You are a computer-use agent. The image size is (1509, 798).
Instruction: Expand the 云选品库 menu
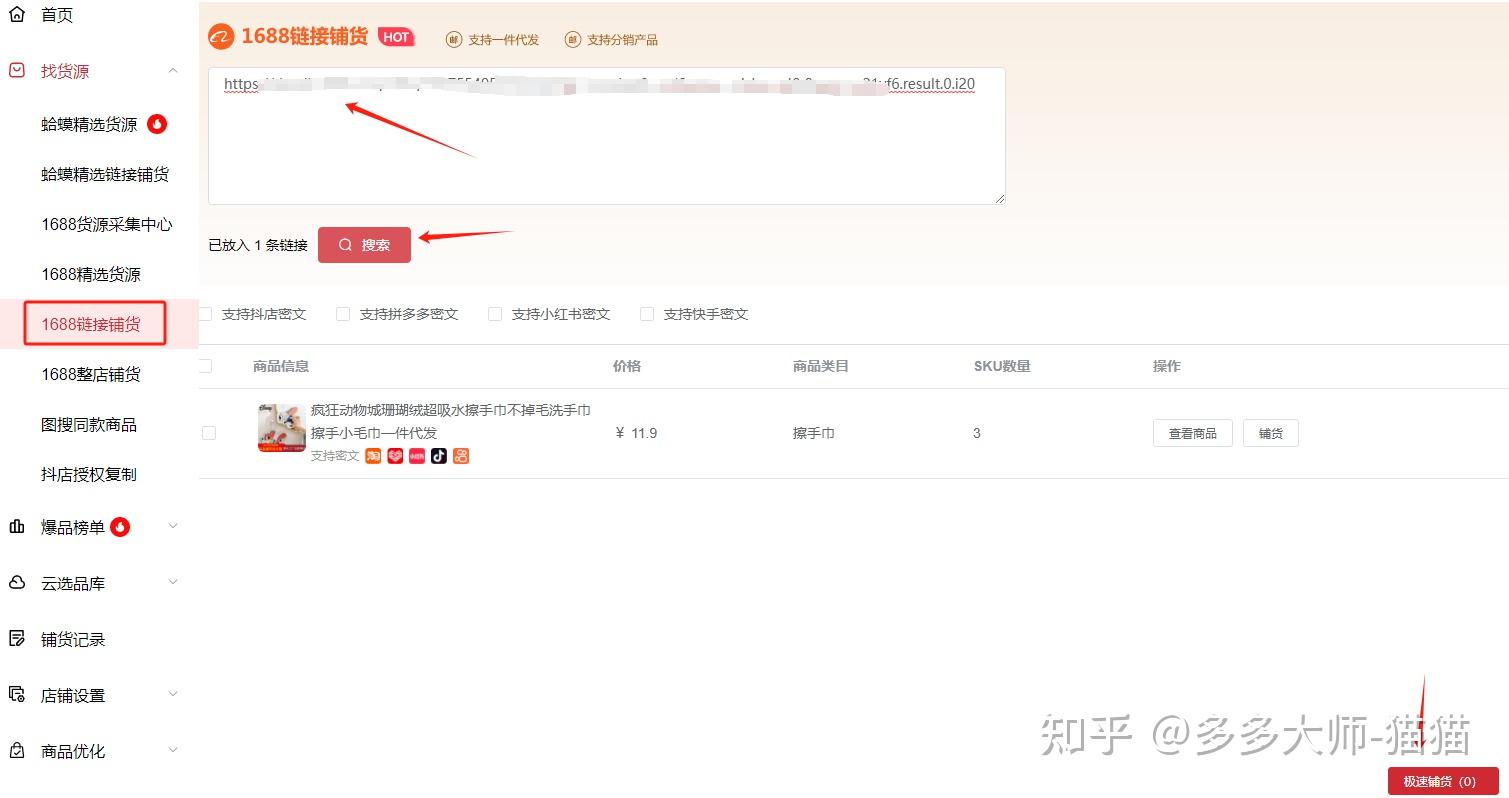point(172,582)
